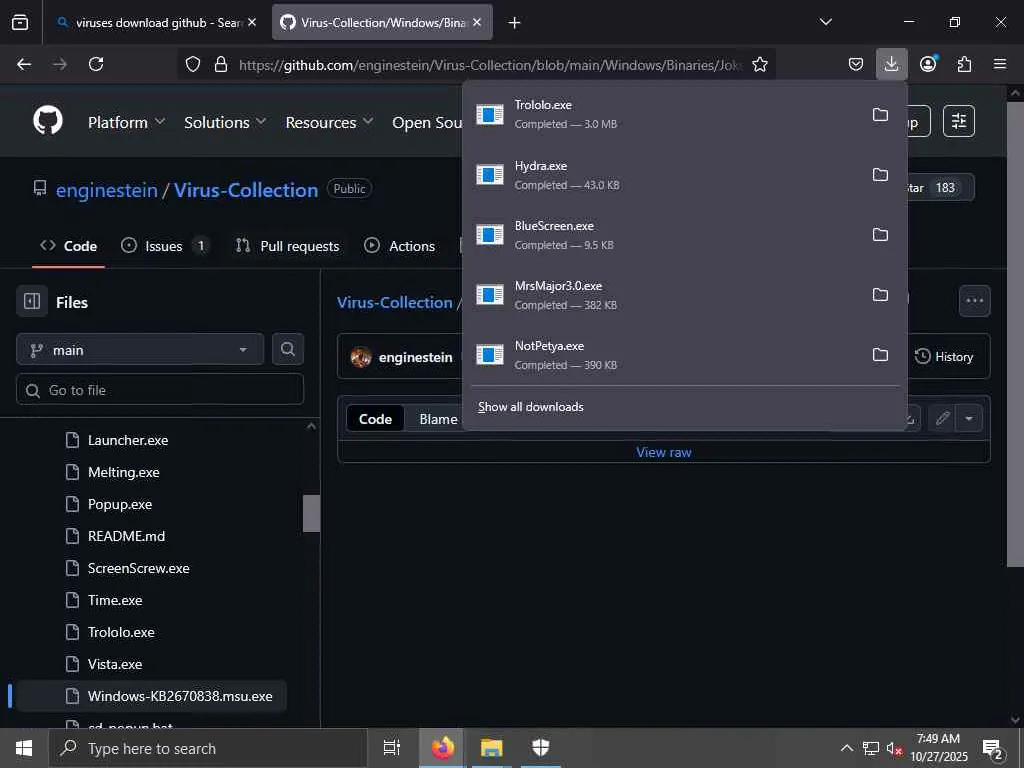The image size is (1024, 768).
Task: Show hidden system tray icons
Action: [846, 748]
